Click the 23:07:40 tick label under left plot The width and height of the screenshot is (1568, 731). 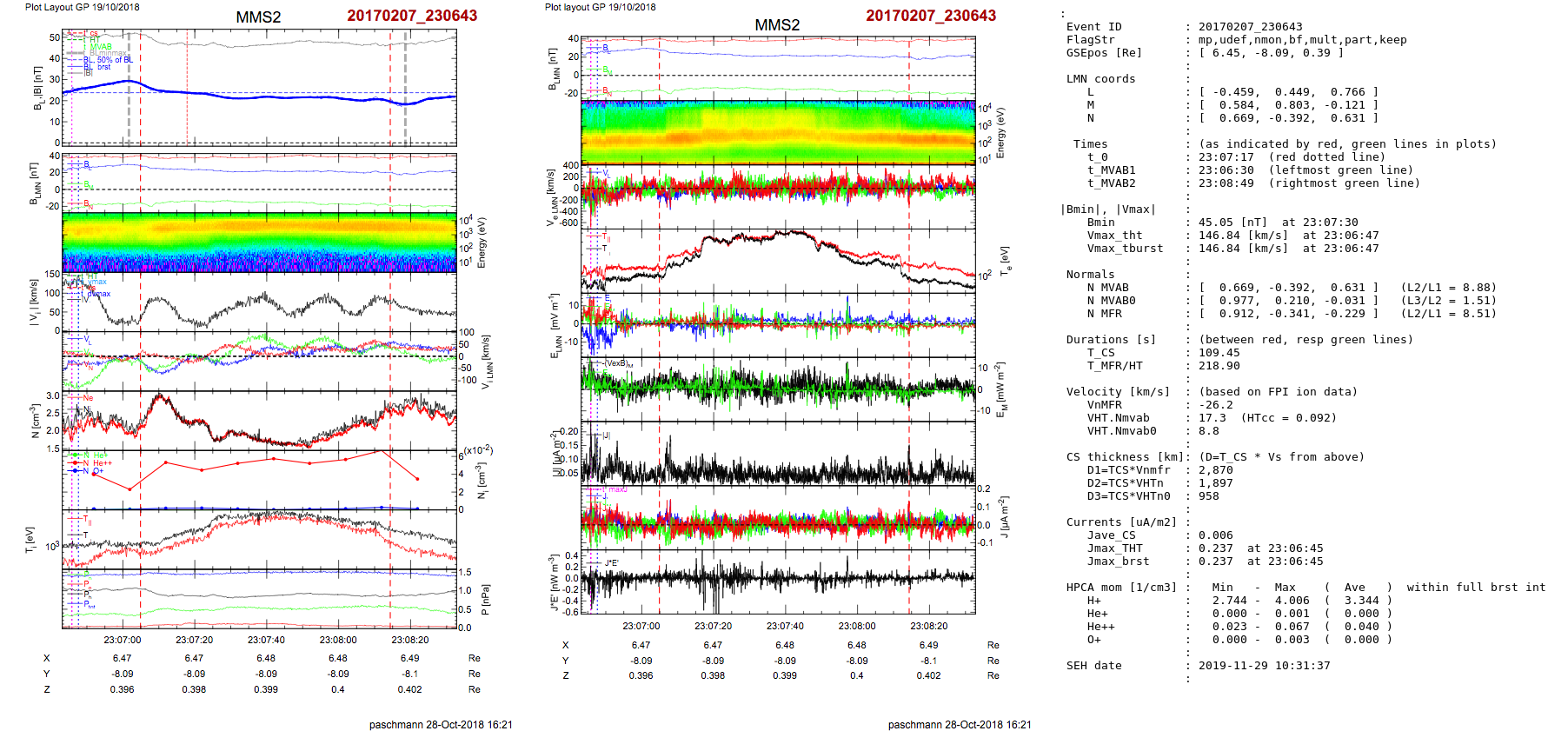(266, 640)
